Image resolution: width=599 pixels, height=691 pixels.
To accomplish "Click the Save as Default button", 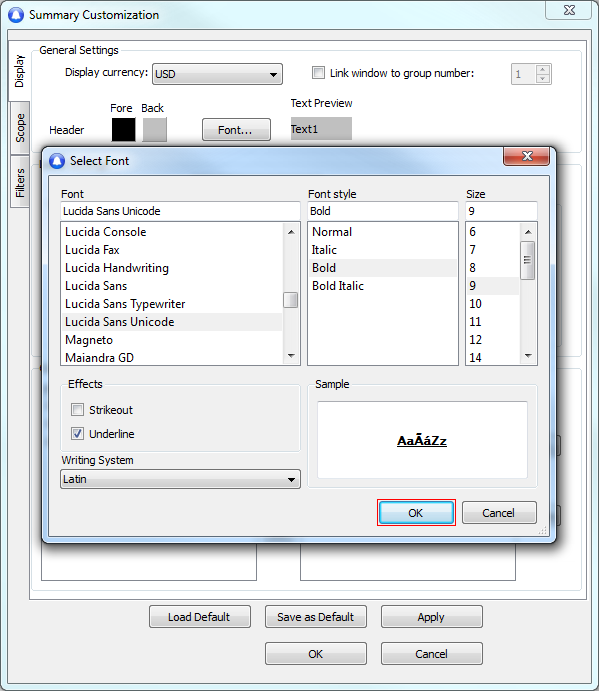I will (316, 617).
